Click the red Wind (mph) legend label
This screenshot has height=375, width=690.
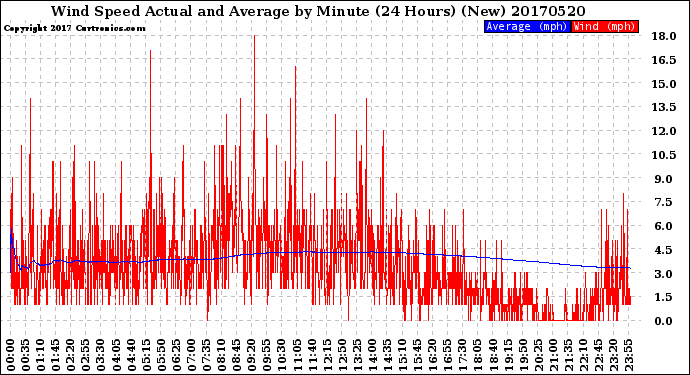(605, 26)
